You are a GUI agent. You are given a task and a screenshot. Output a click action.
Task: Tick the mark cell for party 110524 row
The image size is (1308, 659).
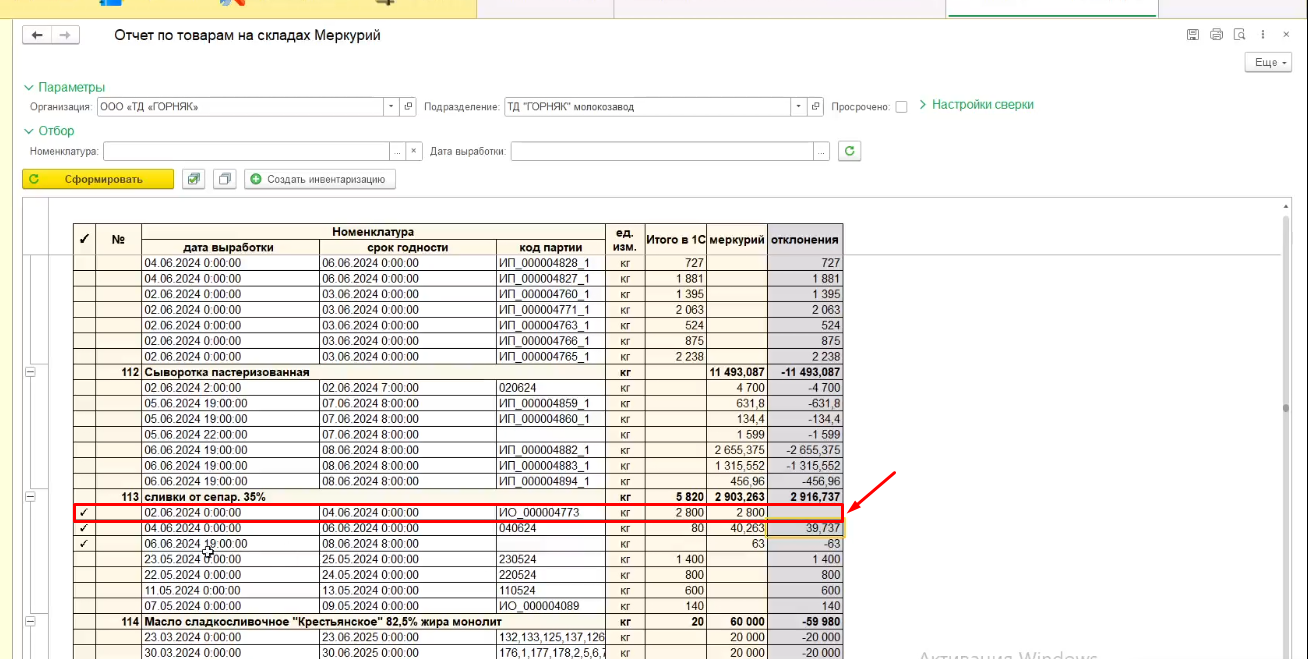coord(84,590)
